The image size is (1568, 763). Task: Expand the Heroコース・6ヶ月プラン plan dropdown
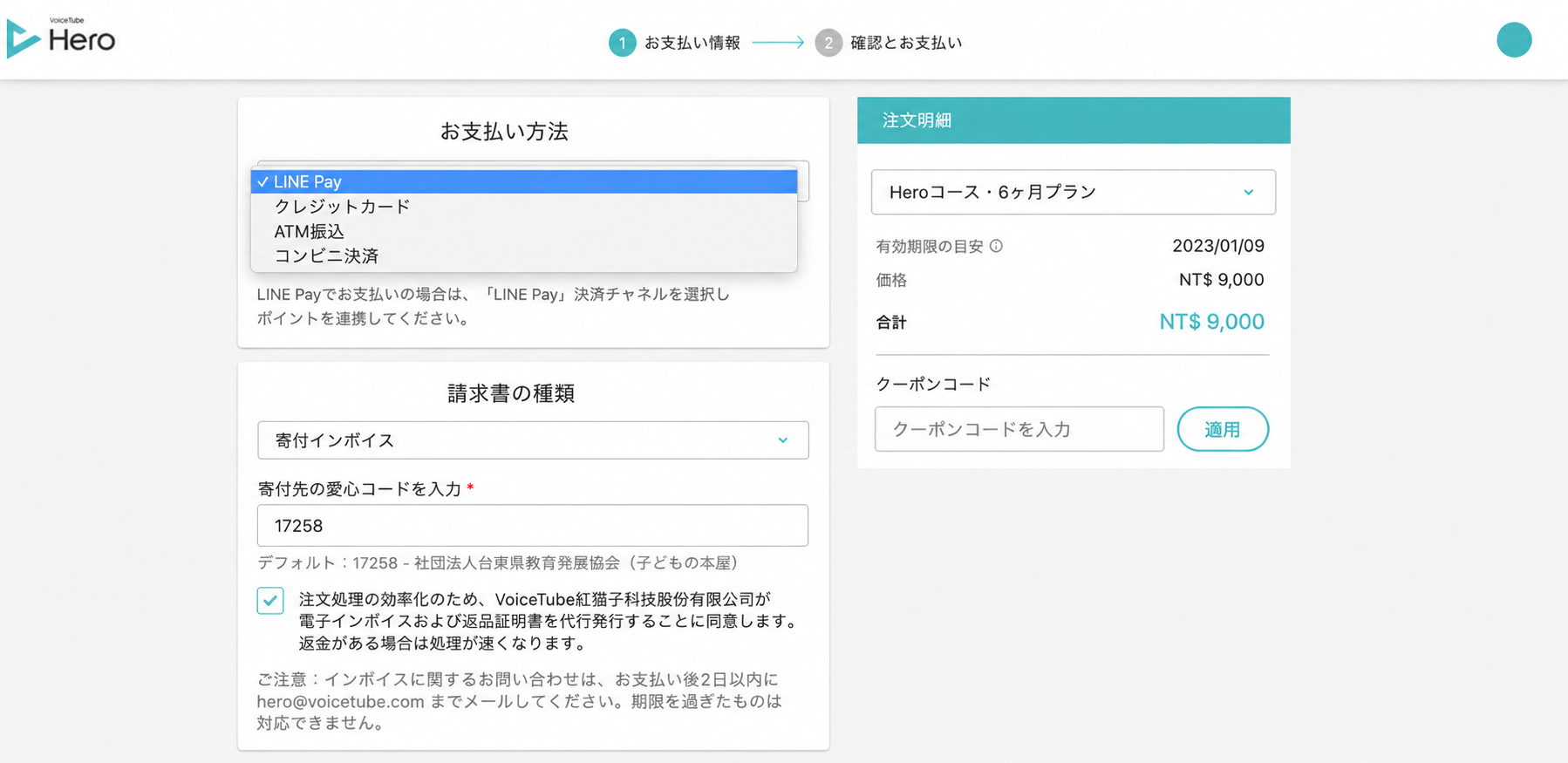coord(1073,192)
